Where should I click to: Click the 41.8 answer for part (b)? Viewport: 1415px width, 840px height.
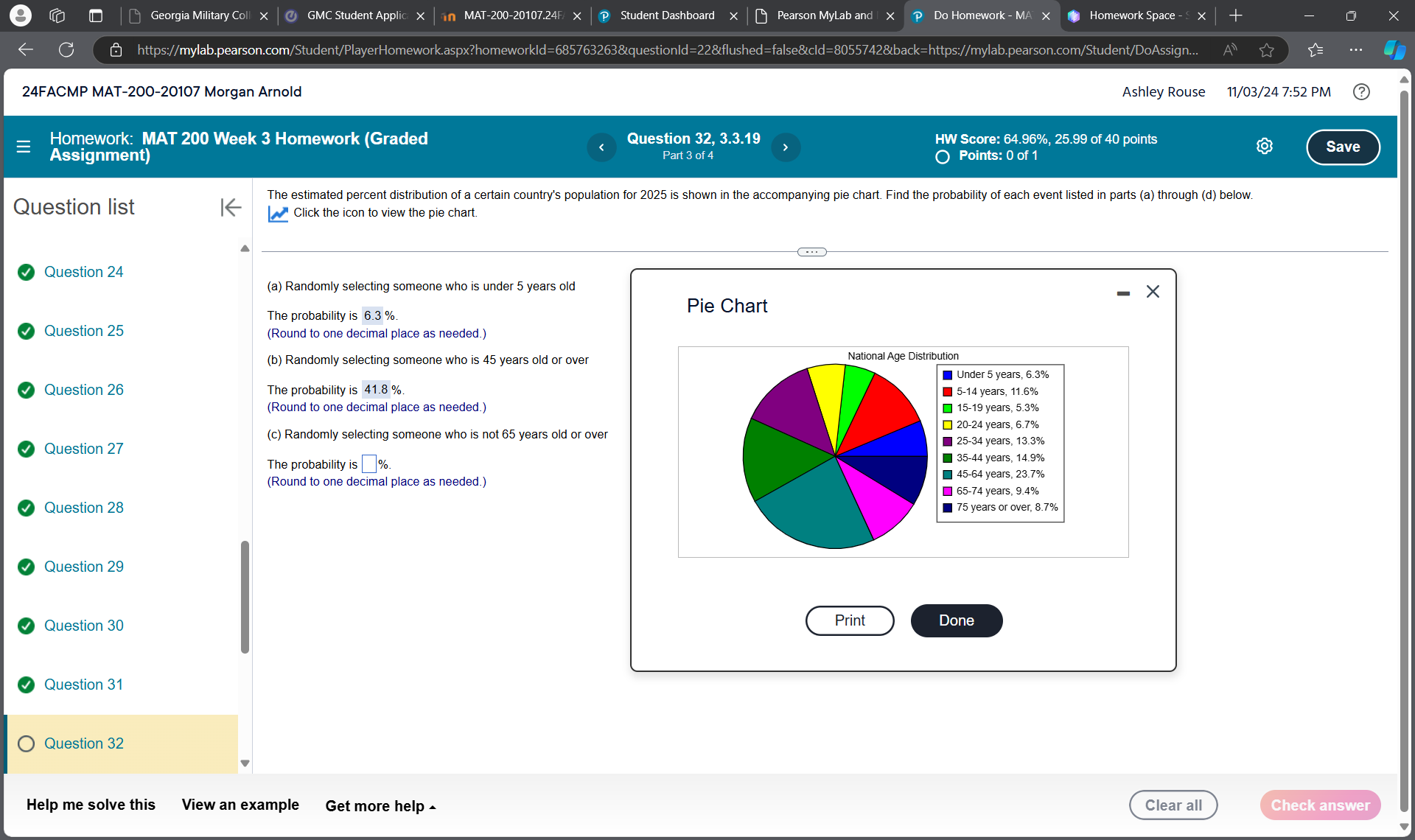[376, 389]
